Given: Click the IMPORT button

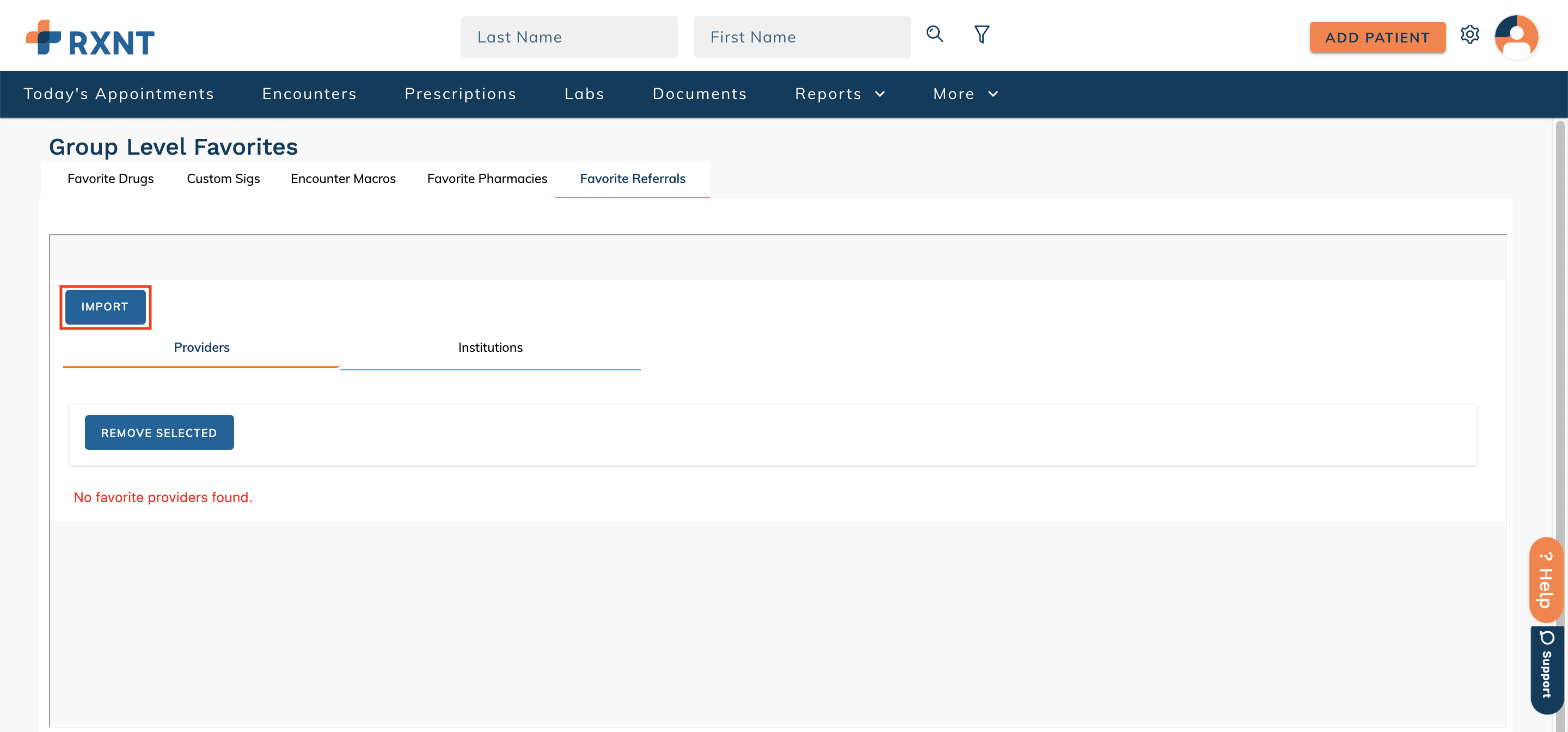Looking at the screenshot, I should [x=105, y=307].
